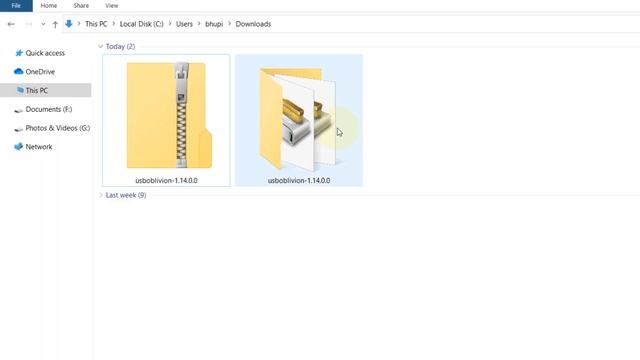Expand the chevron after This PC breadcrumb
Image resolution: width=640 pixels, height=360 pixels.
coord(114,24)
